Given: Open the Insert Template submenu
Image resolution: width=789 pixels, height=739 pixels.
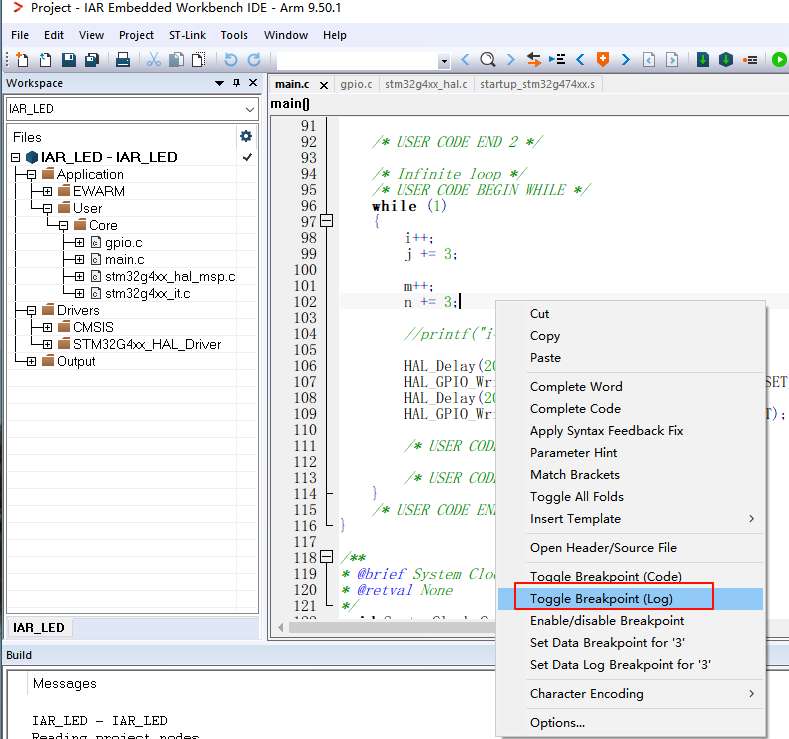Looking at the screenshot, I should (x=630, y=519).
